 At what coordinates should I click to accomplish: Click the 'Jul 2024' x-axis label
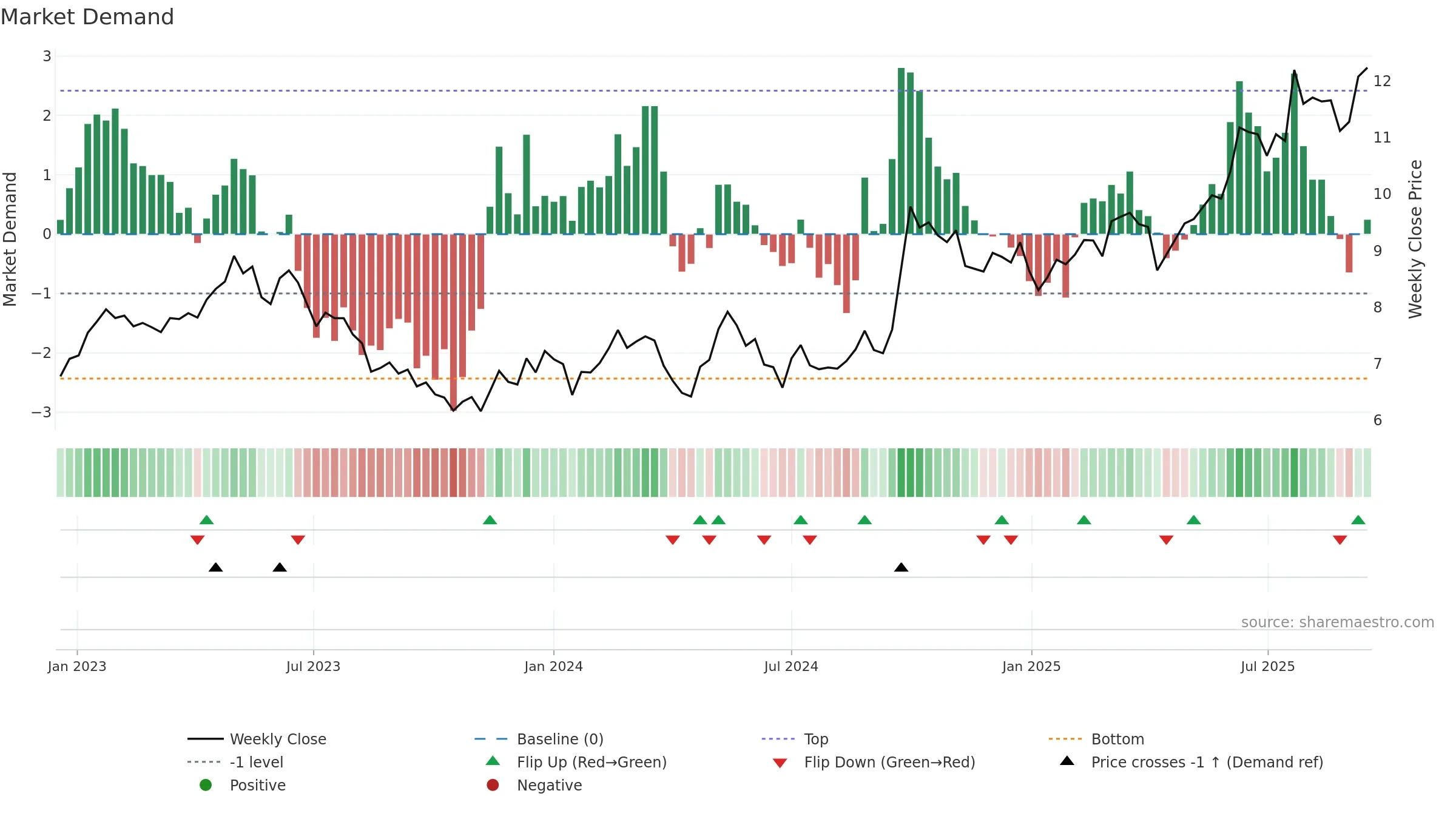point(791,667)
